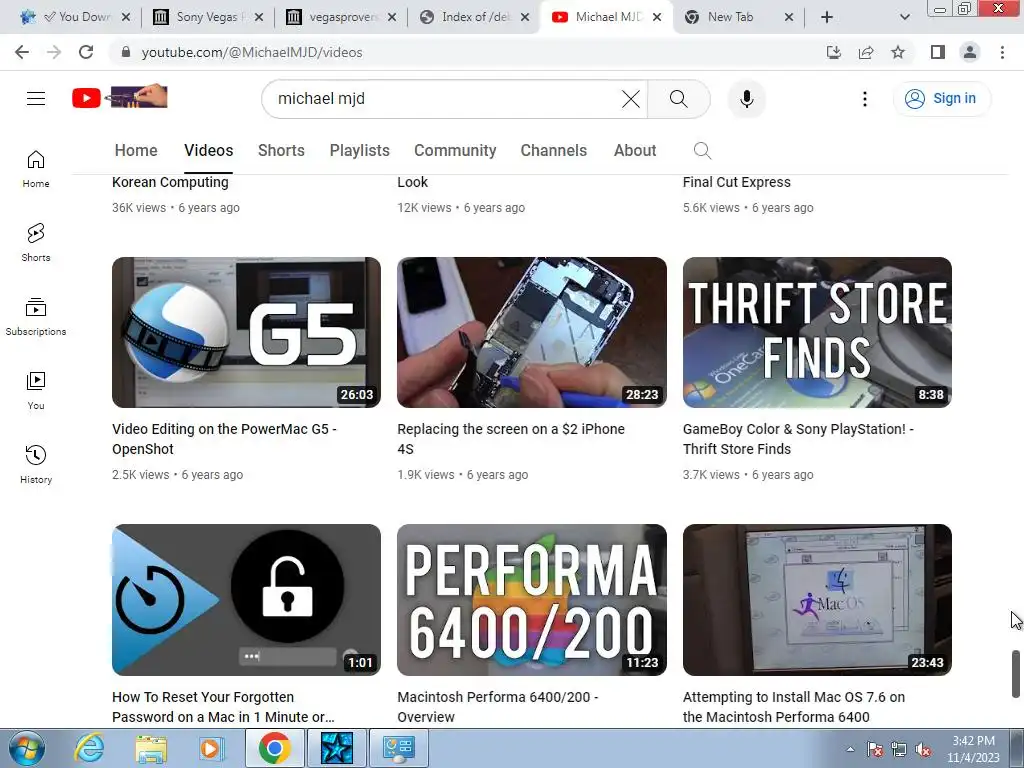Expand the tab search dropdown arrow
The height and width of the screenshot is (768, 1024).
[x=904, y=17]
